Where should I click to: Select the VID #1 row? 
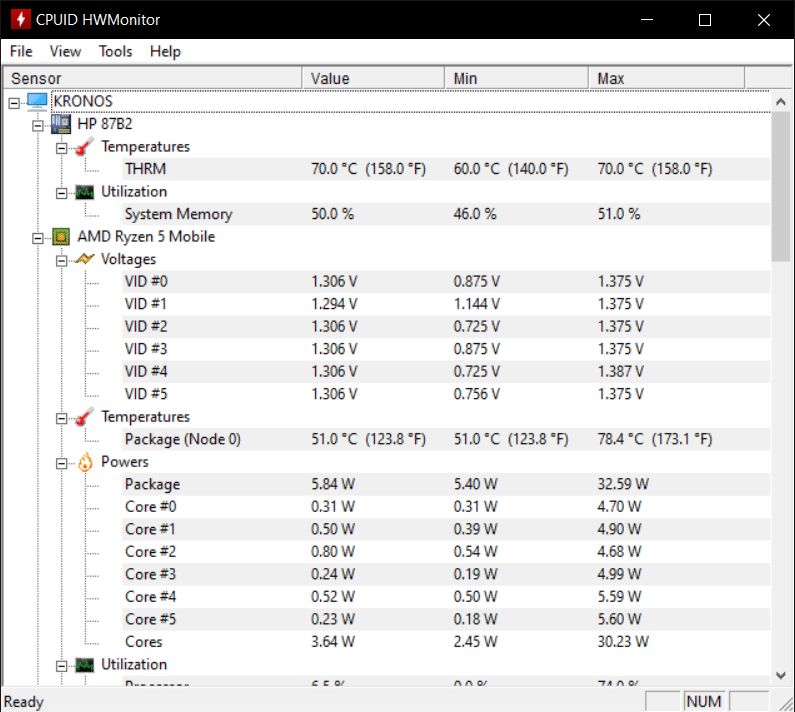(x=446, y=304)
